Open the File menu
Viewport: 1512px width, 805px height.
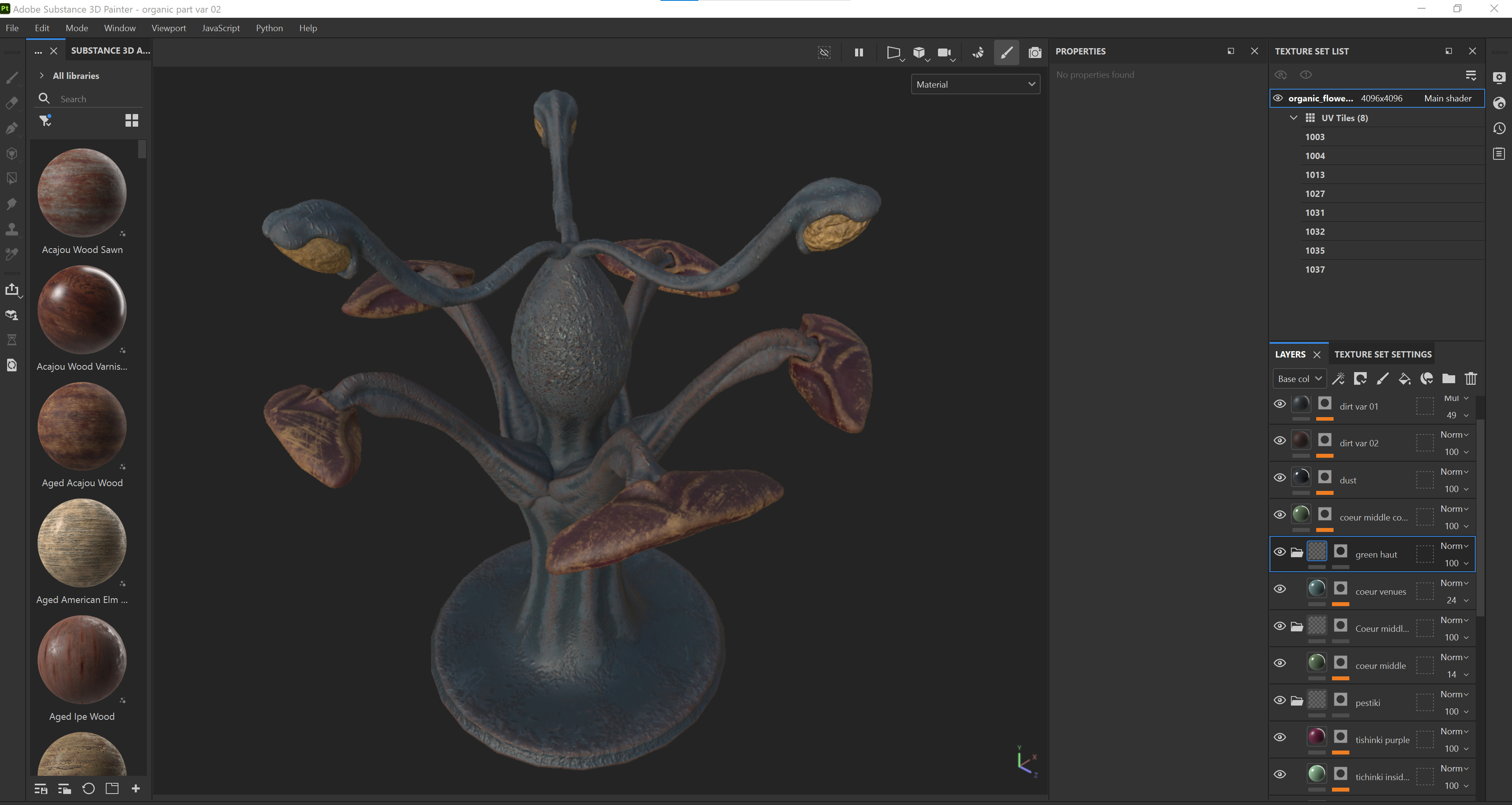12,28
